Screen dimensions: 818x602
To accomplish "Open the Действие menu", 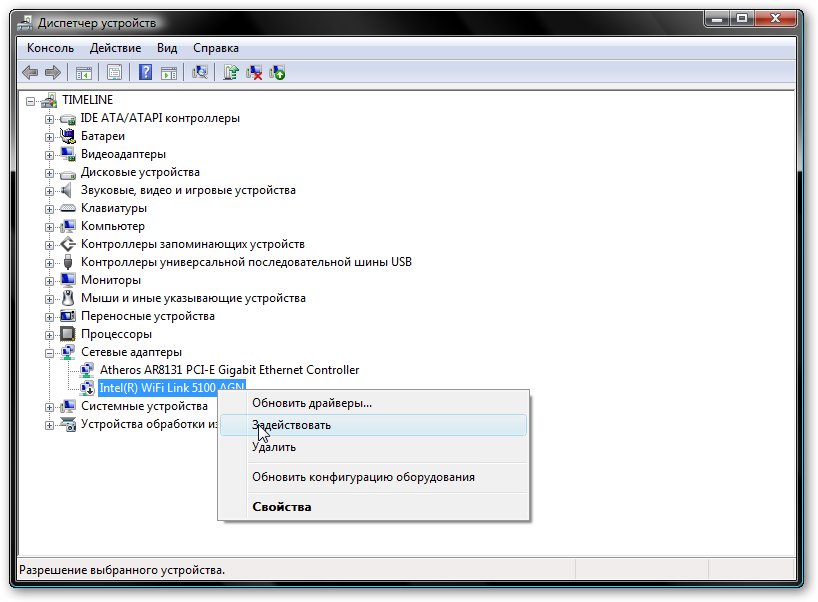I will pos(115,47).
